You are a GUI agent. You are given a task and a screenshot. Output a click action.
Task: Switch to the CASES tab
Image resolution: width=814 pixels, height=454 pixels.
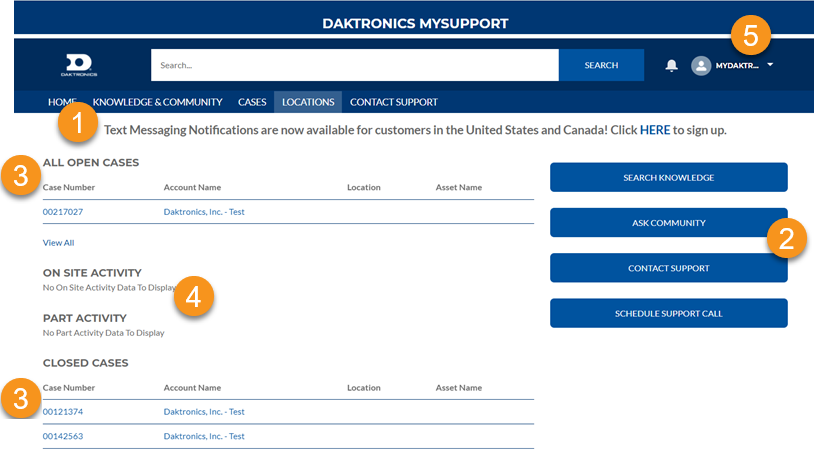tap(252, 102)
